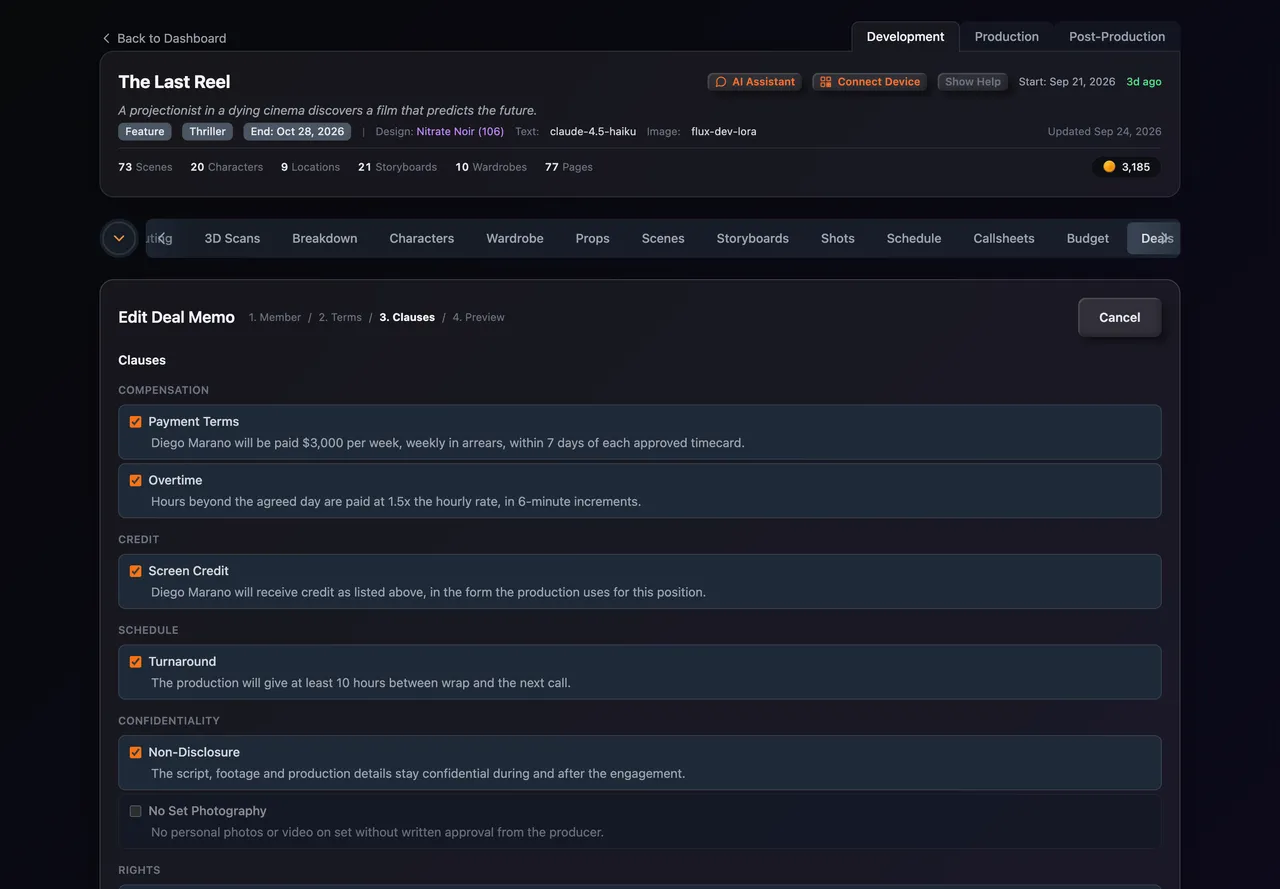The width and height of the screenshot is (1280, 889).
Task: Toggle the Turnaround clause checkbox
Action: (x=136, y=662)
